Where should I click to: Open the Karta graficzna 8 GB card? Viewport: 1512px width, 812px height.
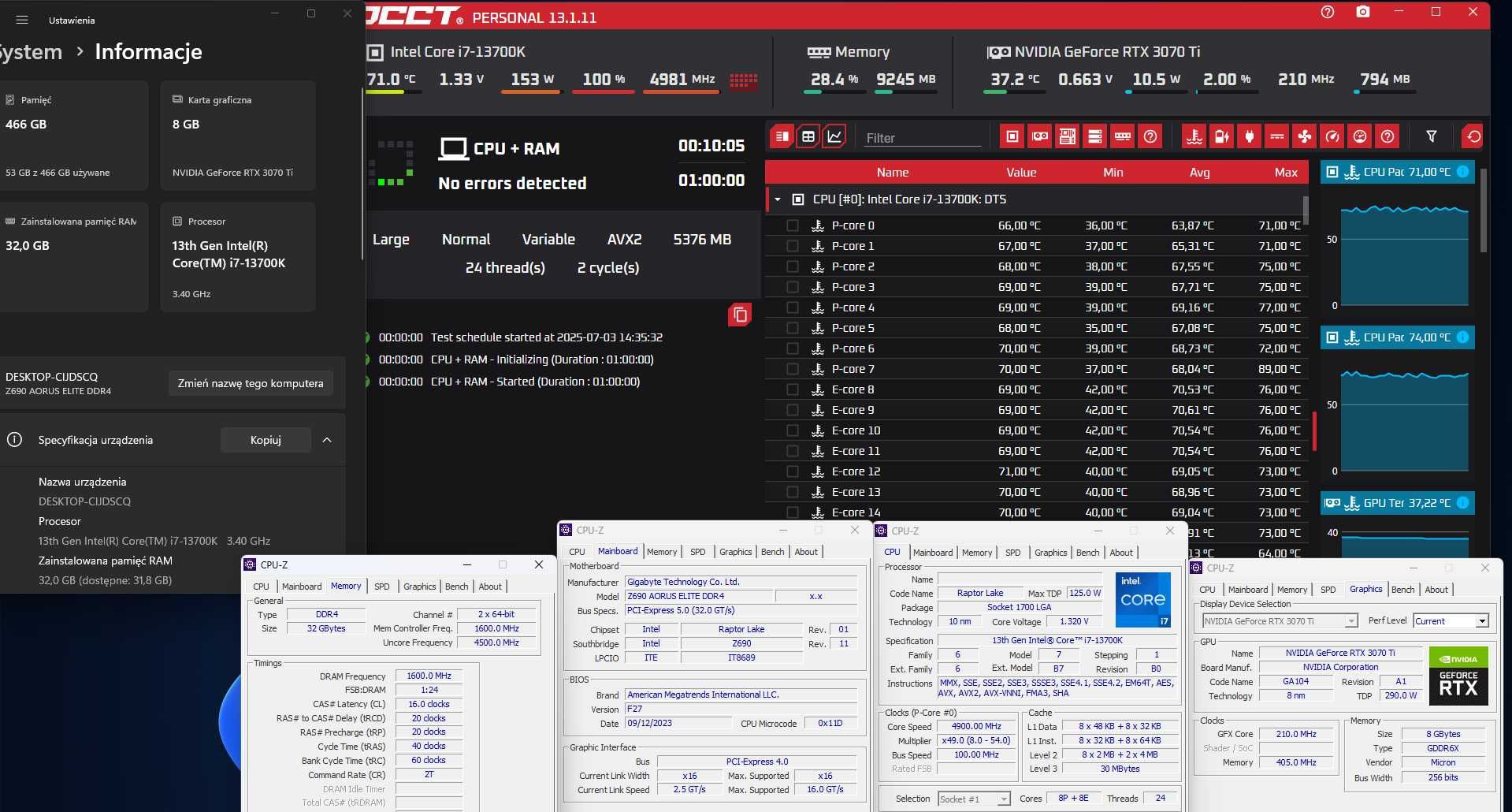[238, 136]
